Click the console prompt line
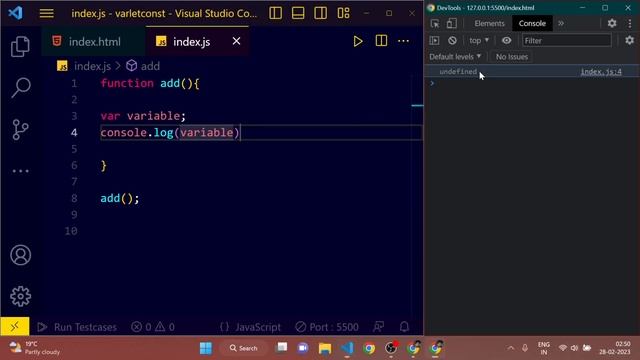 (x=532, y=83)
